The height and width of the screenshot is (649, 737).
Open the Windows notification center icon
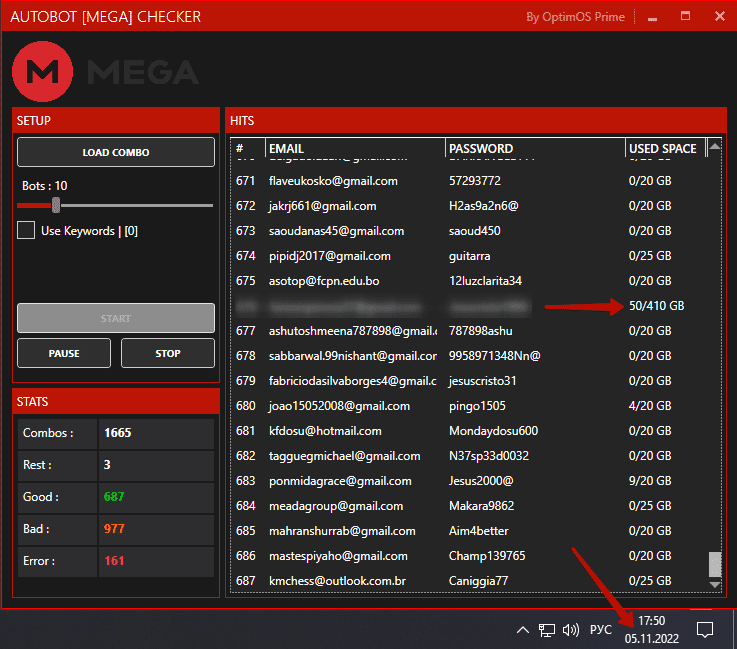point(705,630)
